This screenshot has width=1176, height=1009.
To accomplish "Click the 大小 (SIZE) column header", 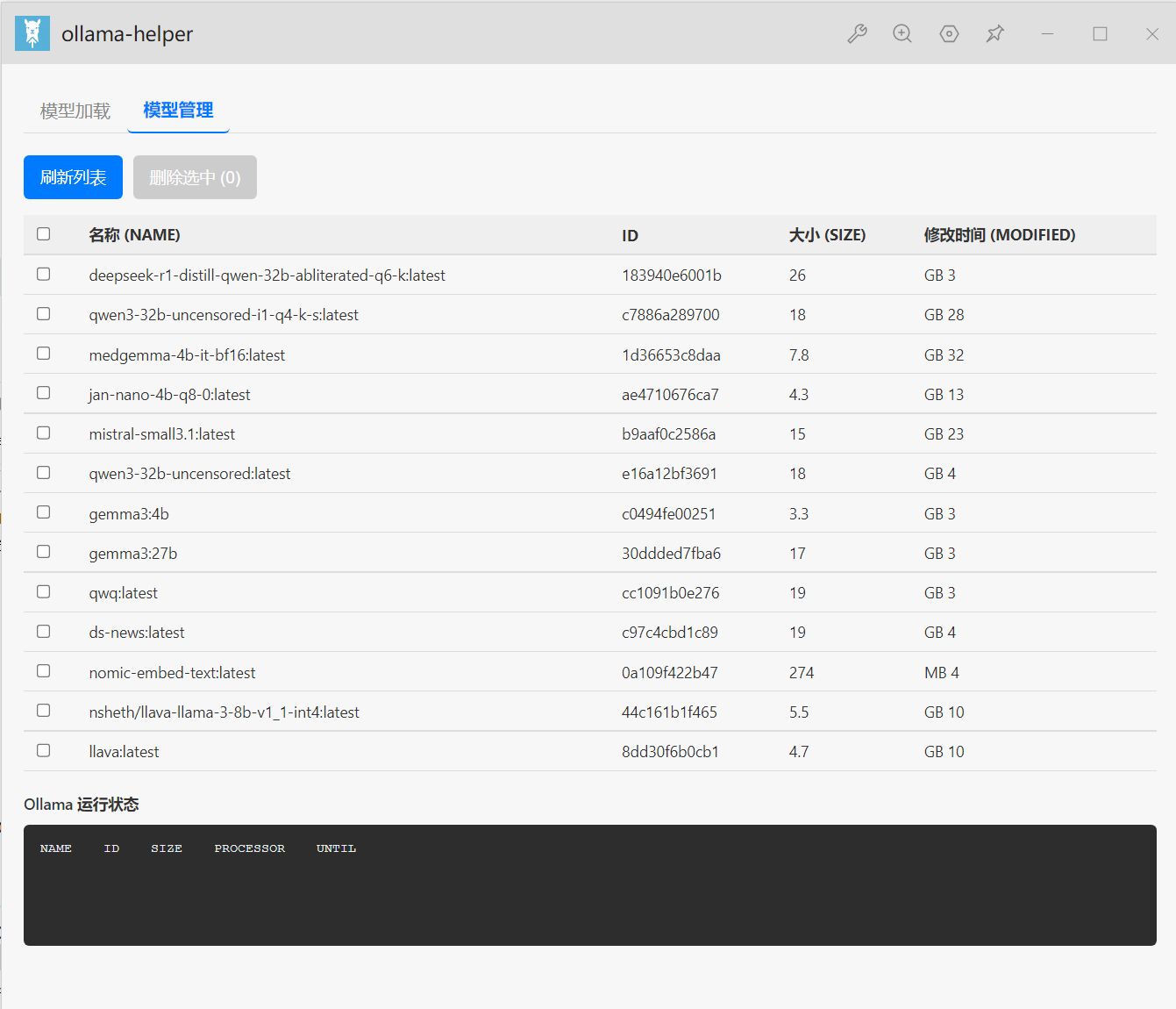I will coord(827,235).
